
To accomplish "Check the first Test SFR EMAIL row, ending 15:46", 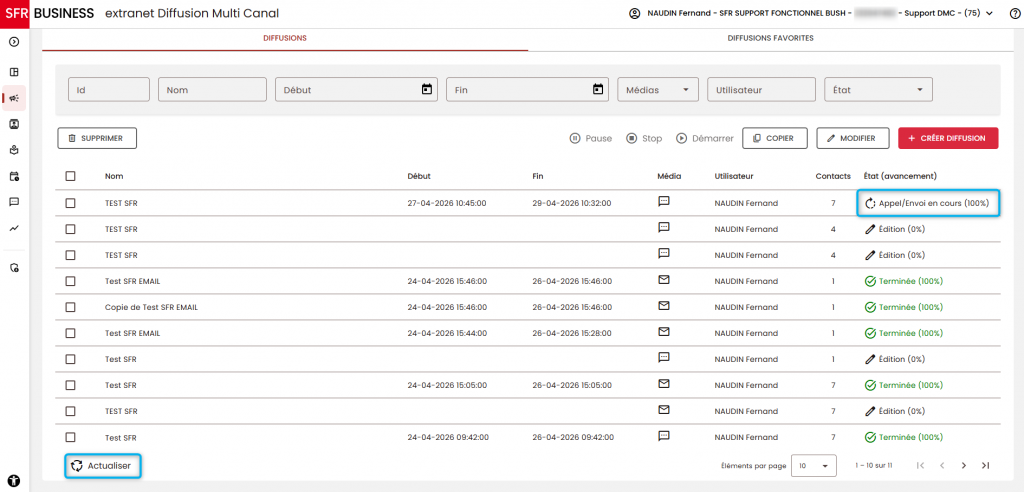I will click(x=71, y=281).
